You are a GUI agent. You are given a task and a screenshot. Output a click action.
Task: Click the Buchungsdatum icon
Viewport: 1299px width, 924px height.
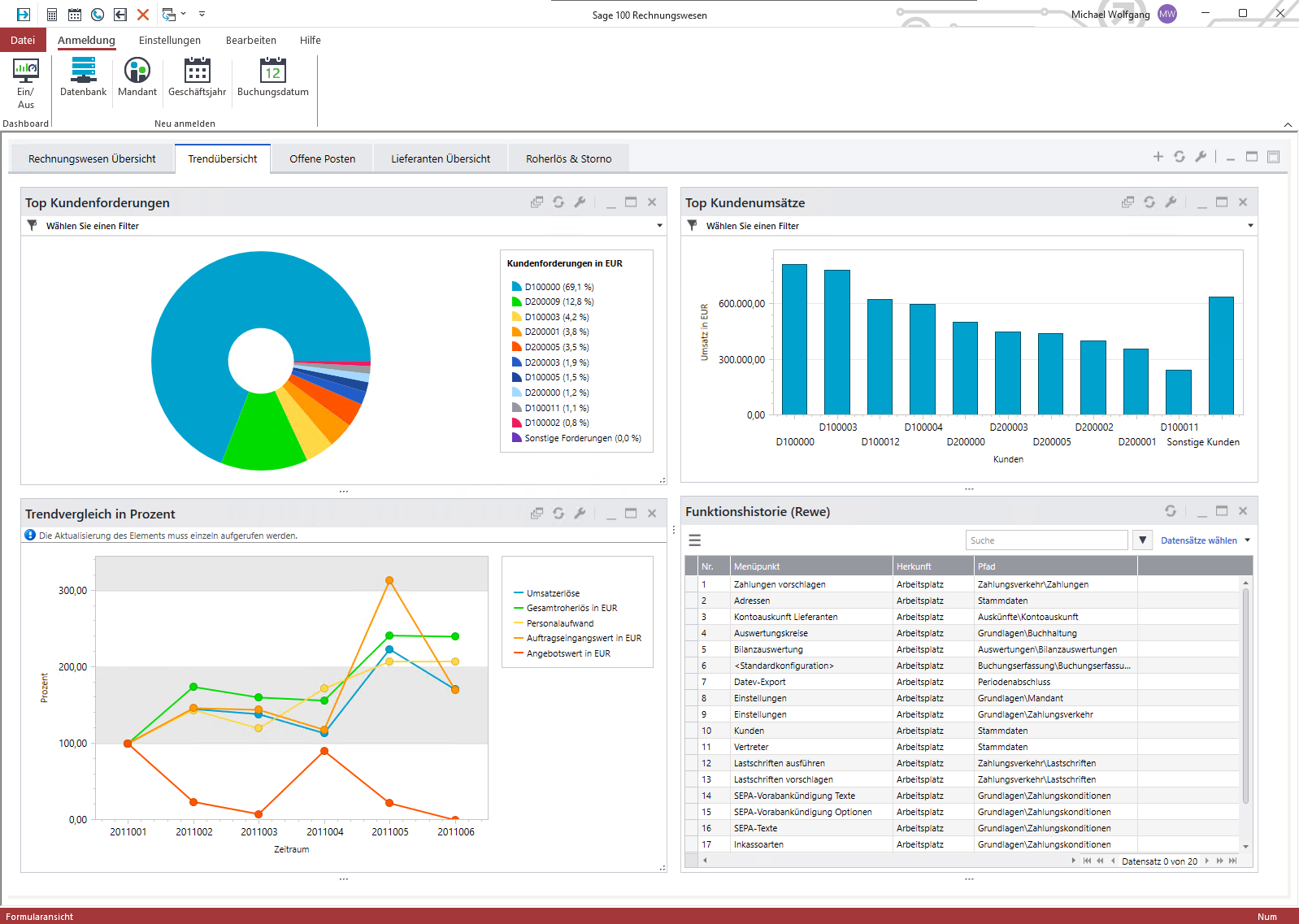tap(272, 72)
